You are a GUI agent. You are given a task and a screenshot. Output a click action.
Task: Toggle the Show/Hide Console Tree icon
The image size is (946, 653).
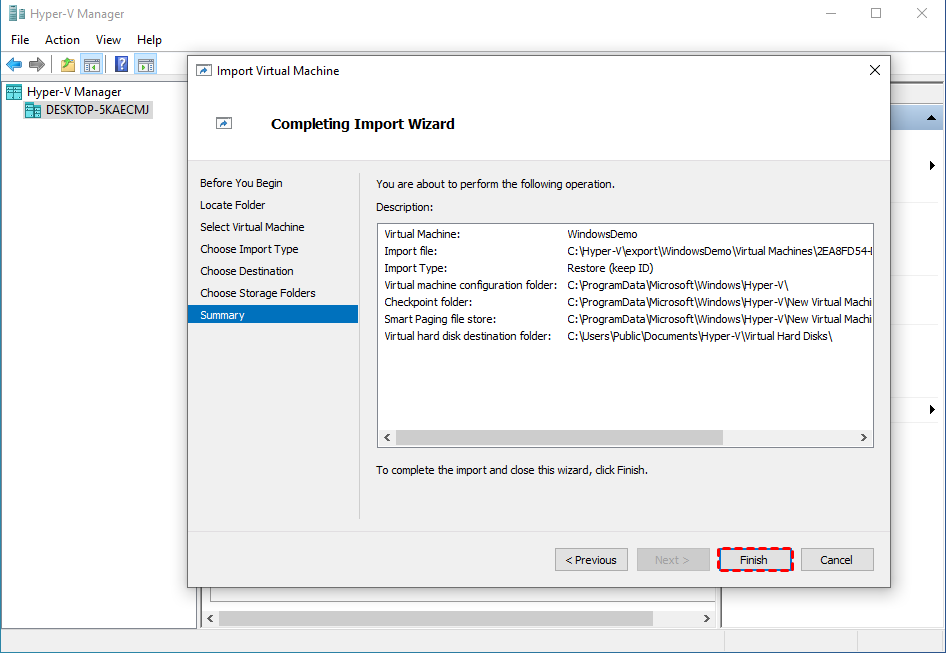point(92,64)
